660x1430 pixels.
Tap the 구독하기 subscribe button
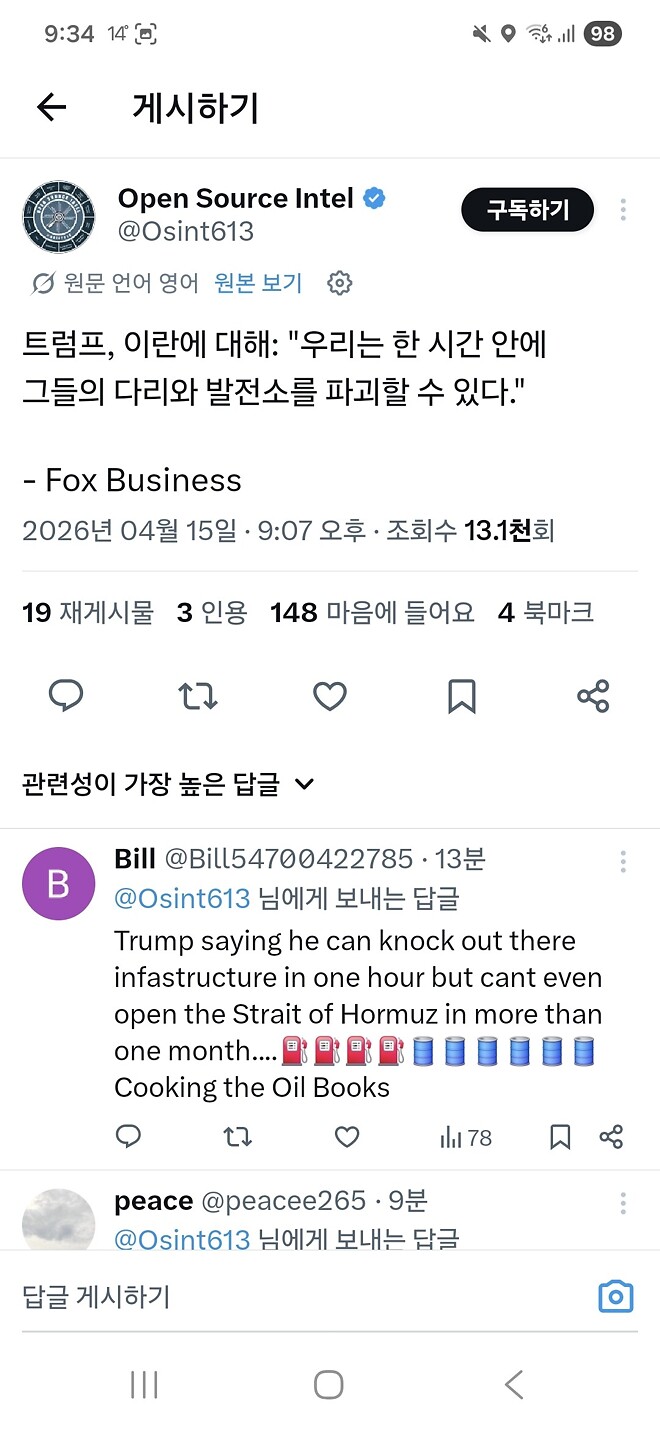527,210
